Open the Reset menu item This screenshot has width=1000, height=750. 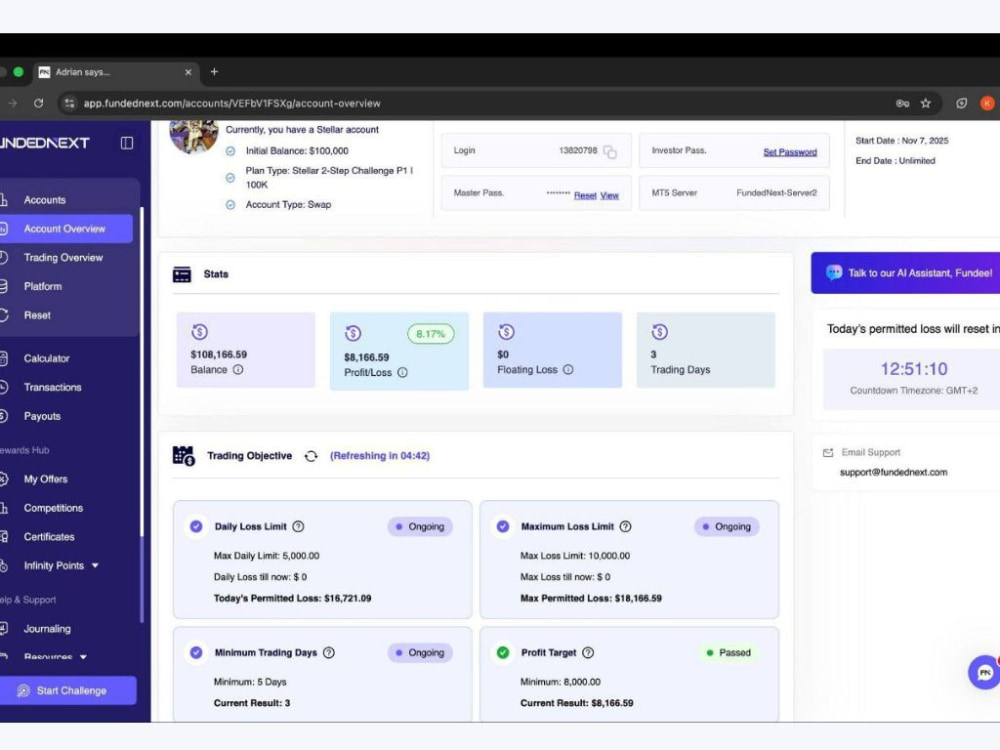point(37,315)
